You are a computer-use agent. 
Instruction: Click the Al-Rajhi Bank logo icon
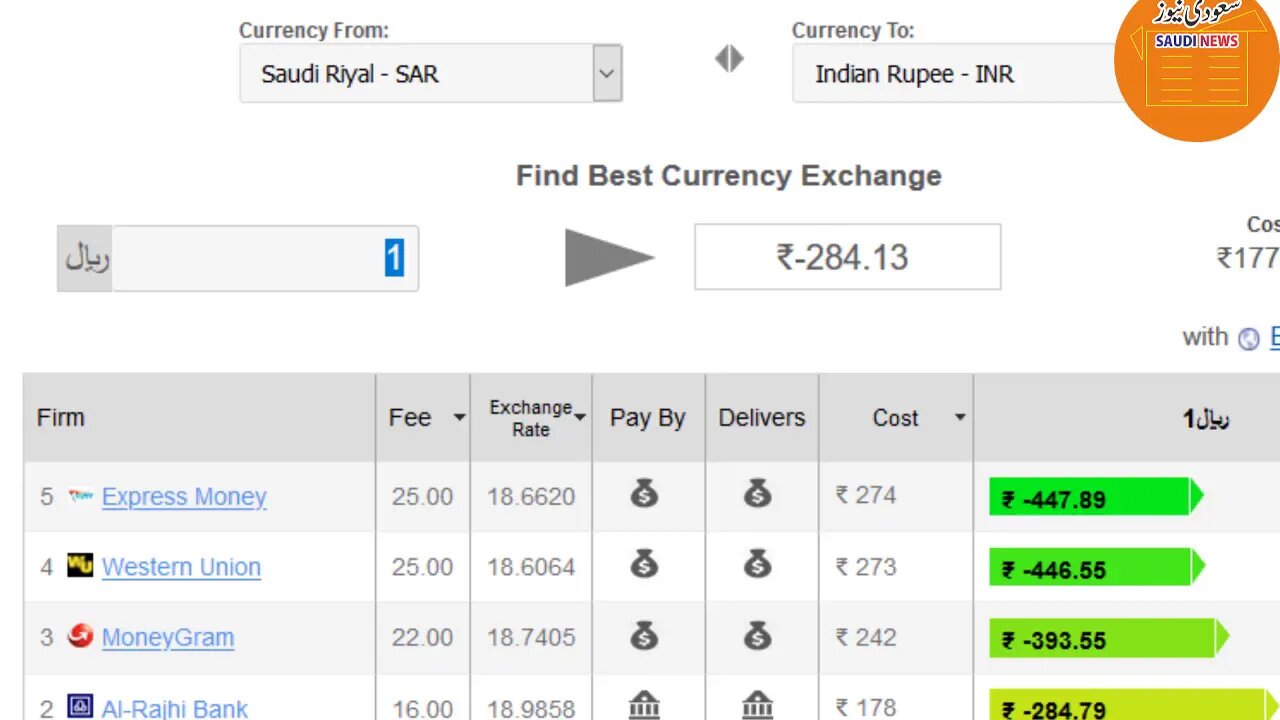[80, 706]
